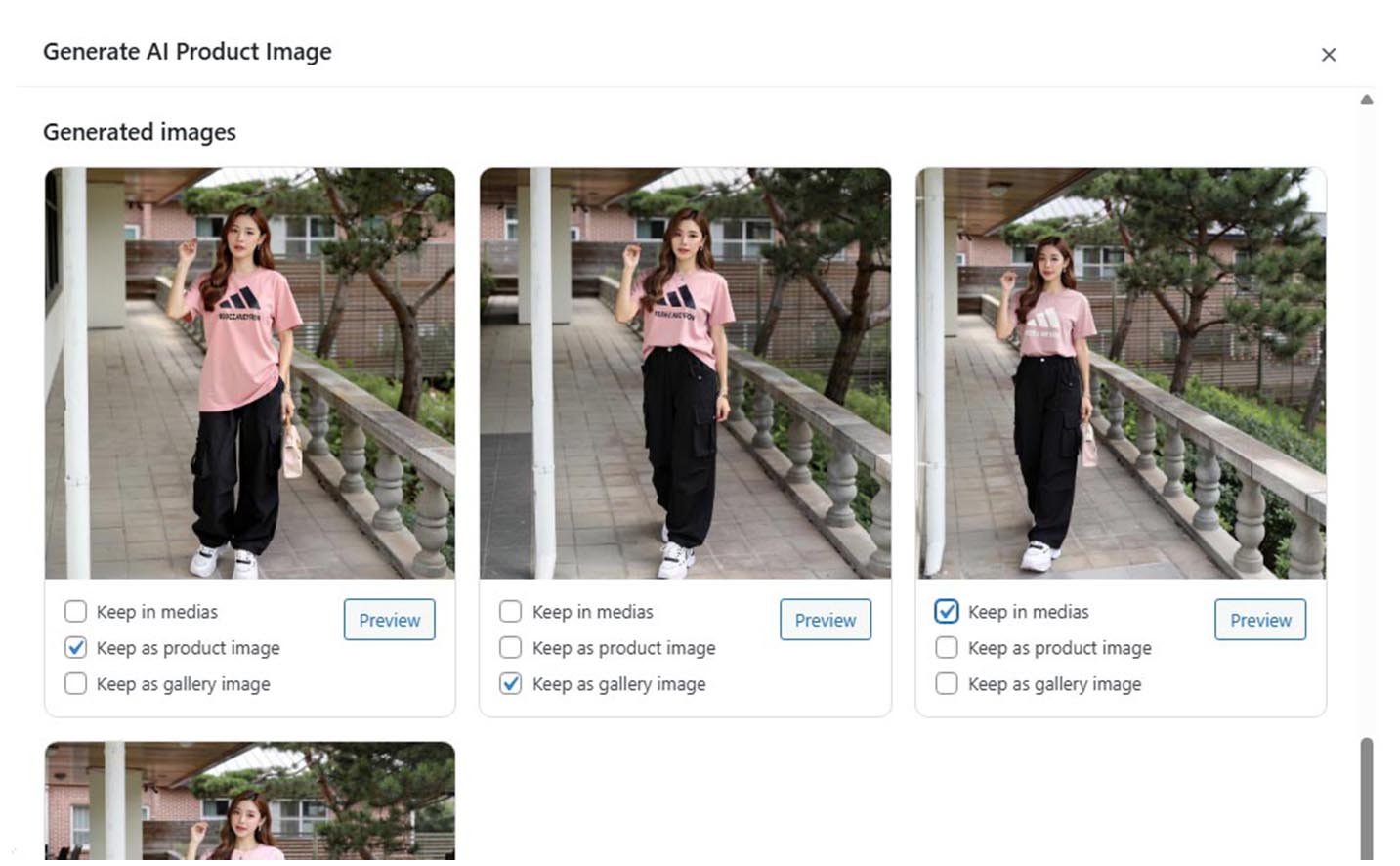Viewport: 1400px width, 866px height.
Task: Check Keep in medias for first image
Action: point(75,612)
